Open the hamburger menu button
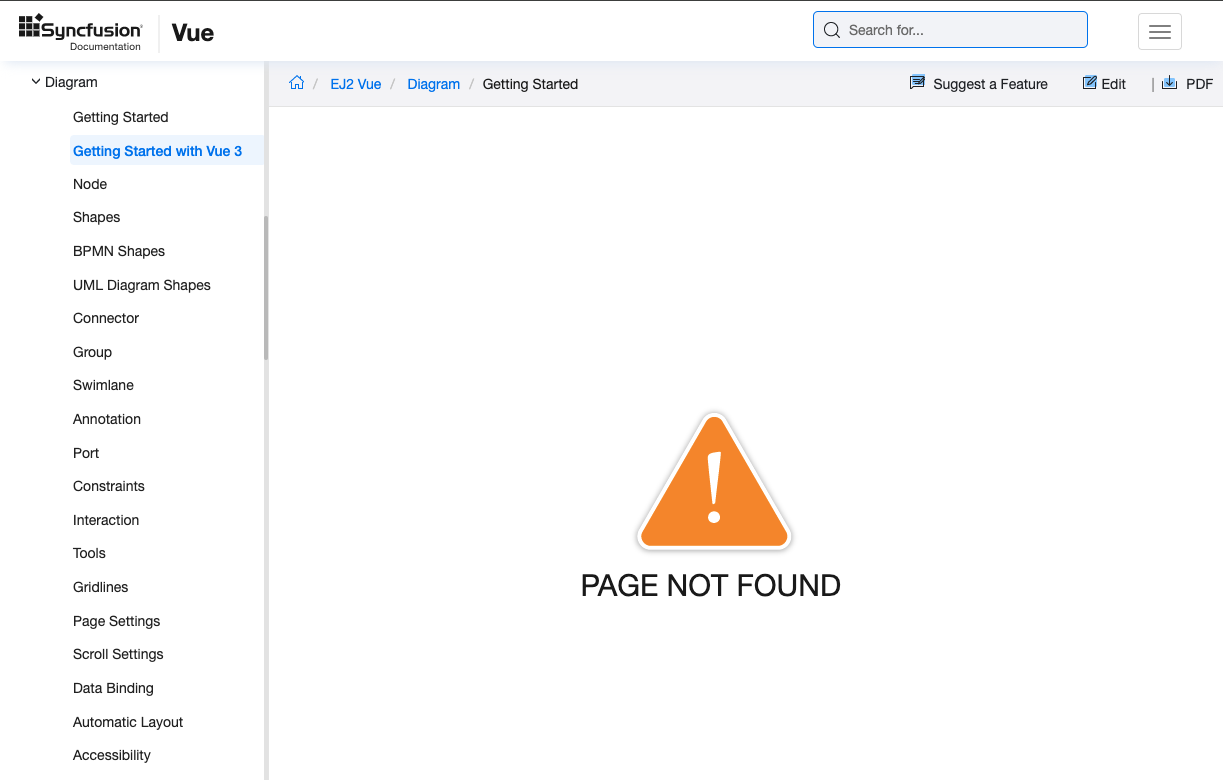Viewport: 1223px width, 780px height. [1159, 32]
